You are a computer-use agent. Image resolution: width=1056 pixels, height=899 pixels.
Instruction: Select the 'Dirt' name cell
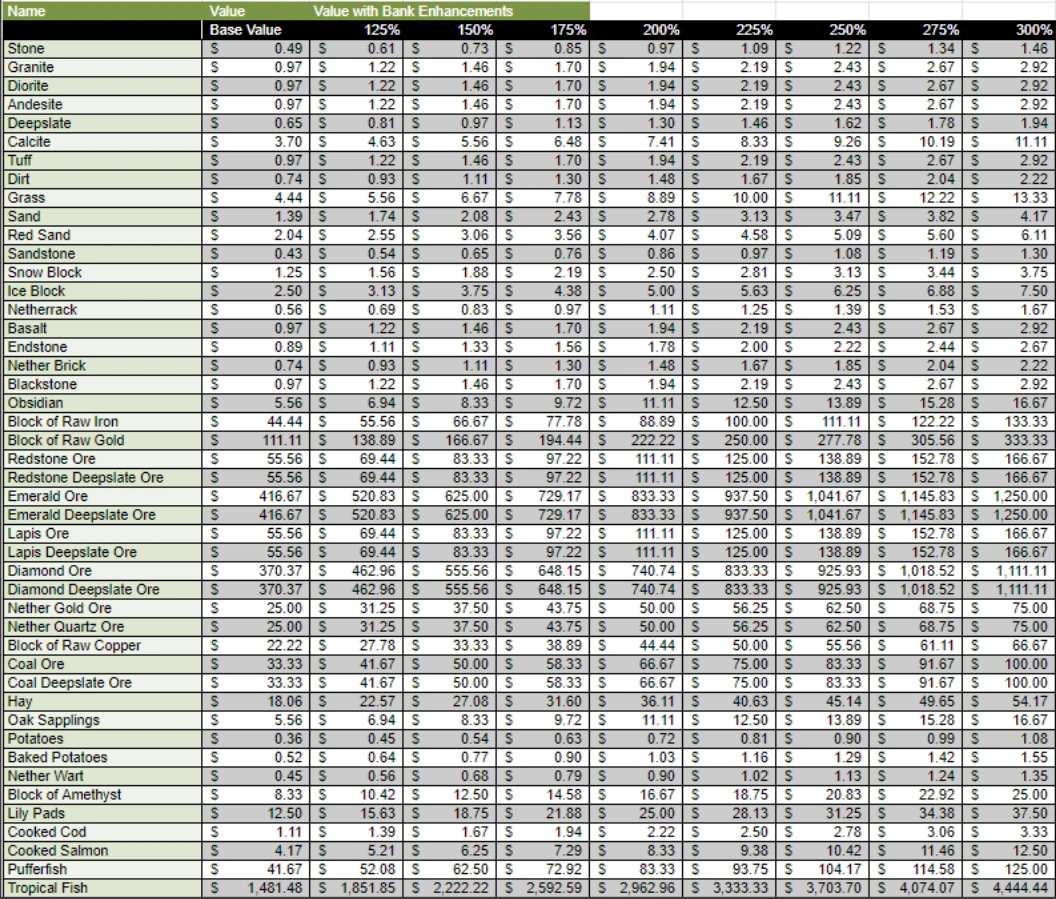(102, 179)
